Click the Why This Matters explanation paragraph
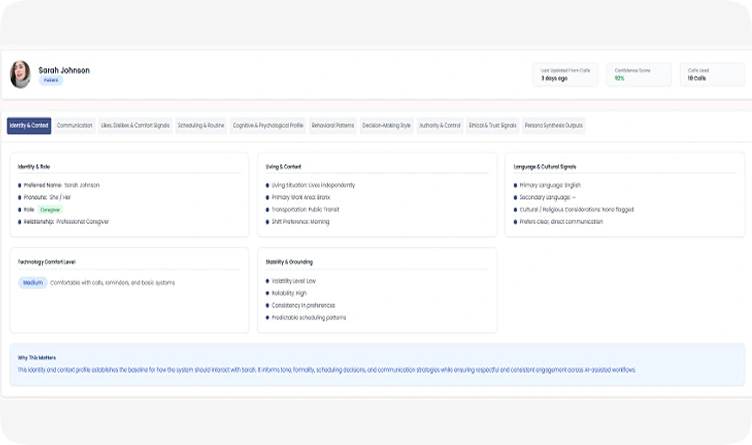The width and height of the screenshot is (752, 445). click(327, 370)
